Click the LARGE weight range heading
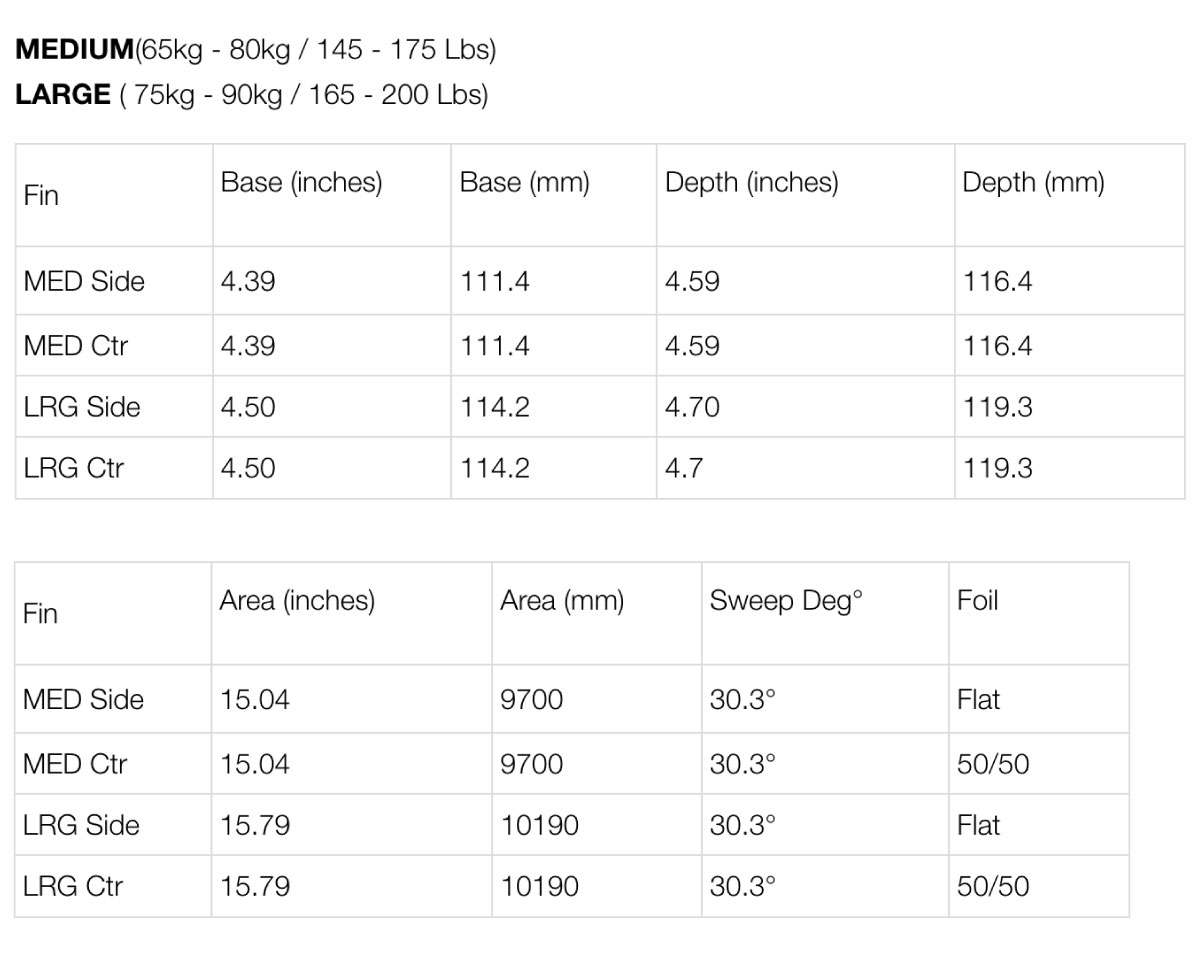Image resolution: width=1200 pixels, height=971 pixels. [252, 95]
